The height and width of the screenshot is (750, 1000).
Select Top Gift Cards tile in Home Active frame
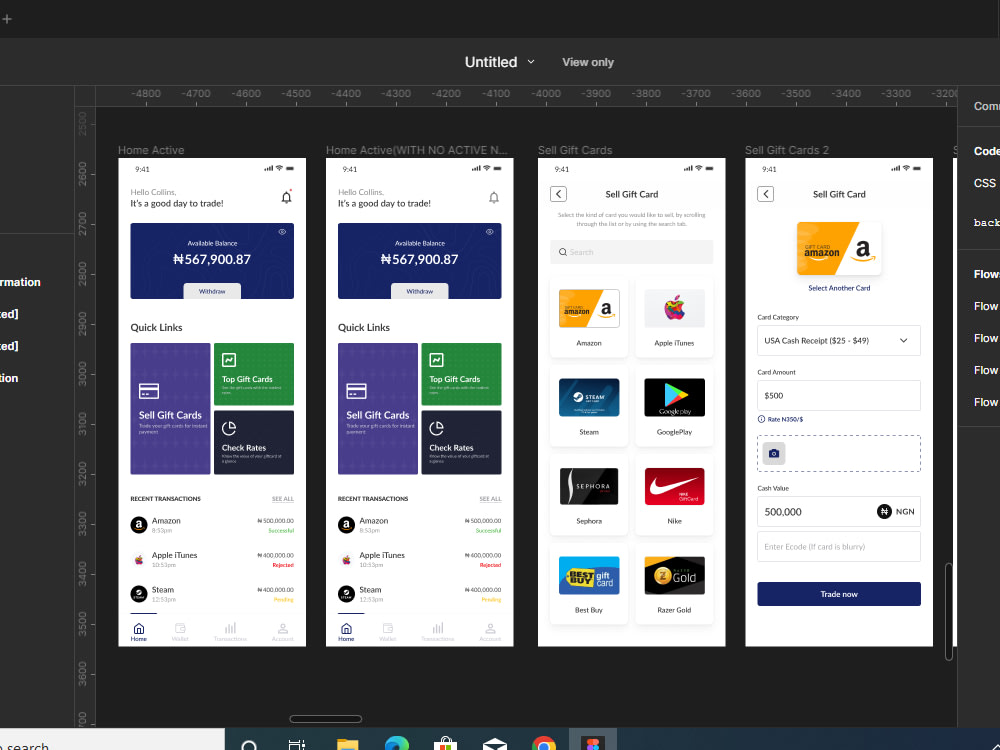pos(254,374)
